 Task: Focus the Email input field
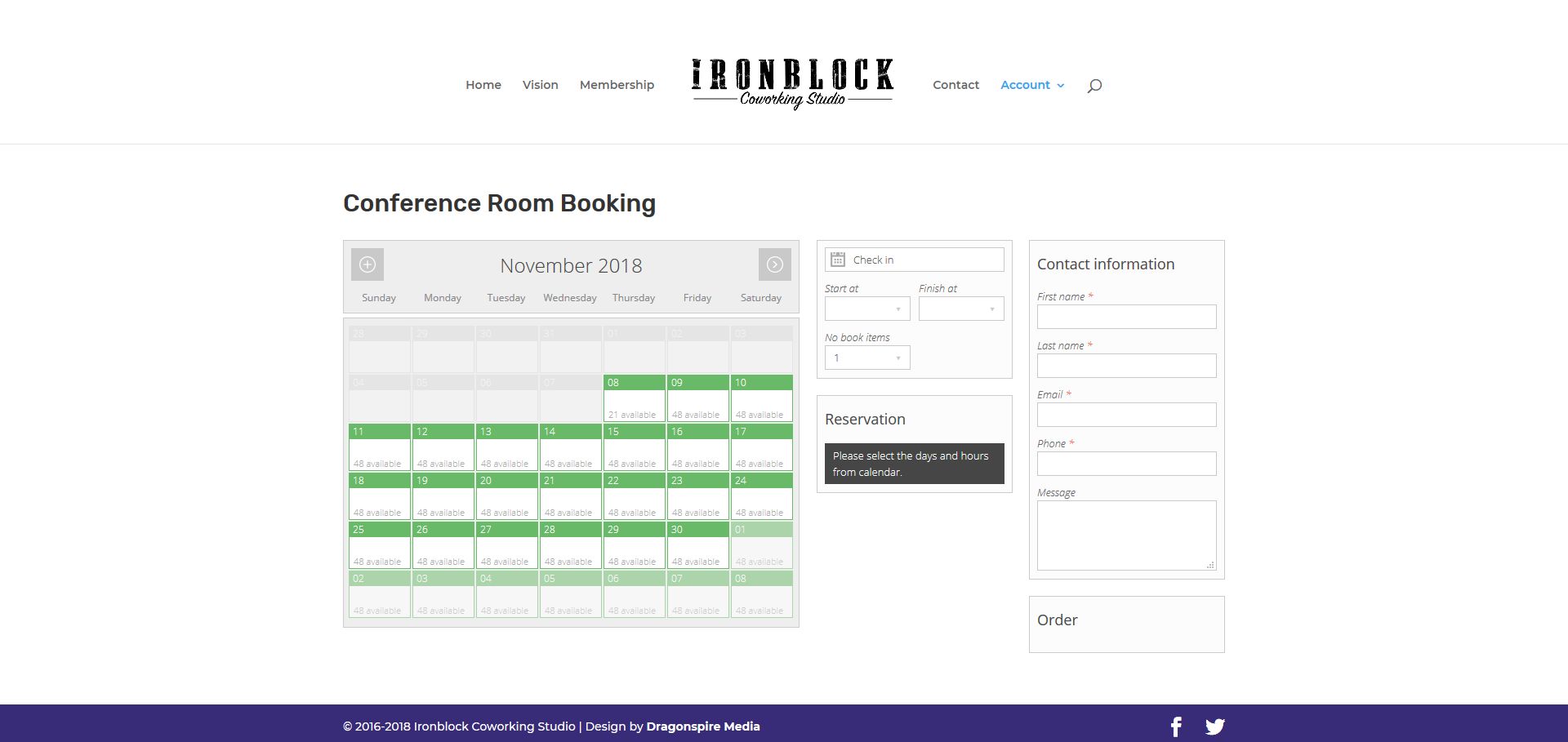click(x=1127, y=415)
